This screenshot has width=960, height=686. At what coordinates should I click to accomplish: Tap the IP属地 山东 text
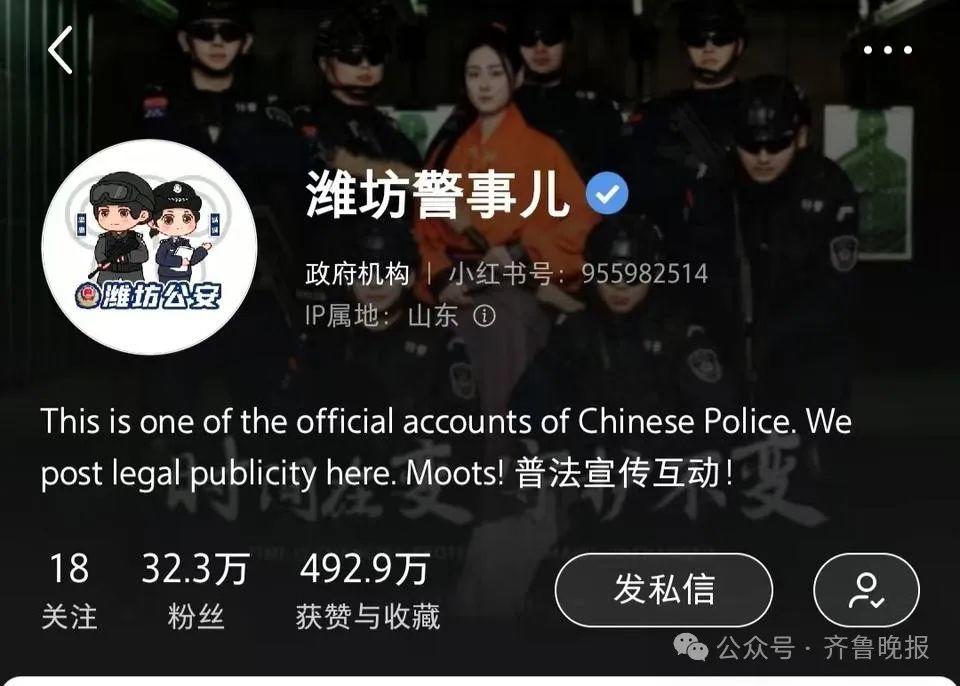coord(381,316)
